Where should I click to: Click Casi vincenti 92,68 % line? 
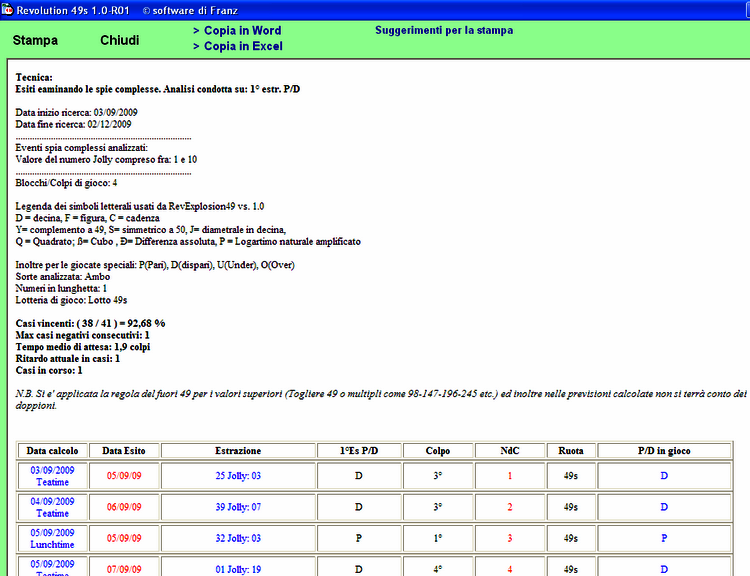(x=90, y=323)
